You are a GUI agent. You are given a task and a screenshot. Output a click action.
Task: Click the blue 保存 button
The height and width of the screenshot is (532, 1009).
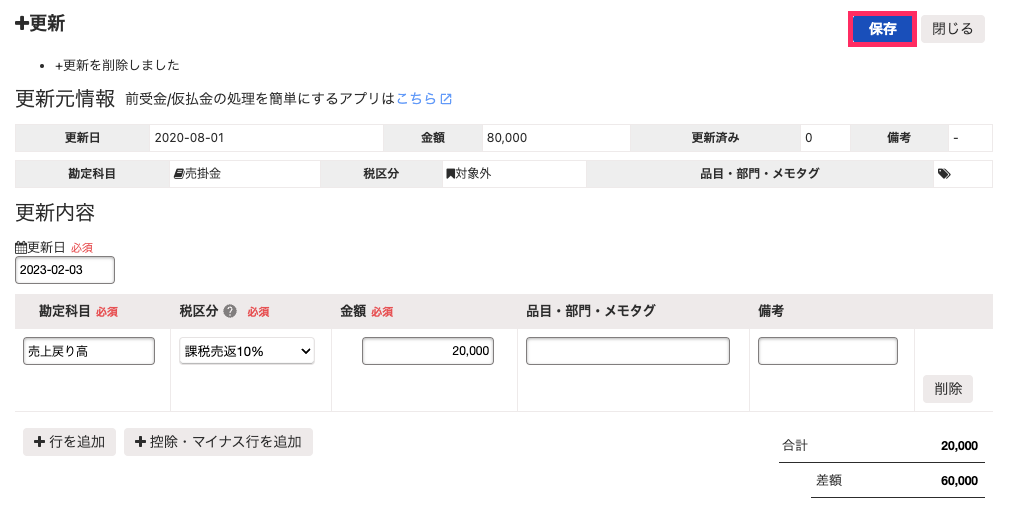pos(882,29)
